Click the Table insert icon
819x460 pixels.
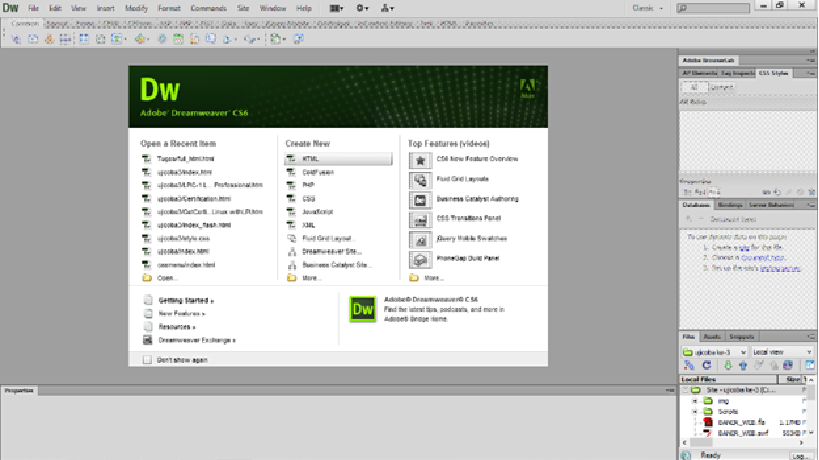84,39
